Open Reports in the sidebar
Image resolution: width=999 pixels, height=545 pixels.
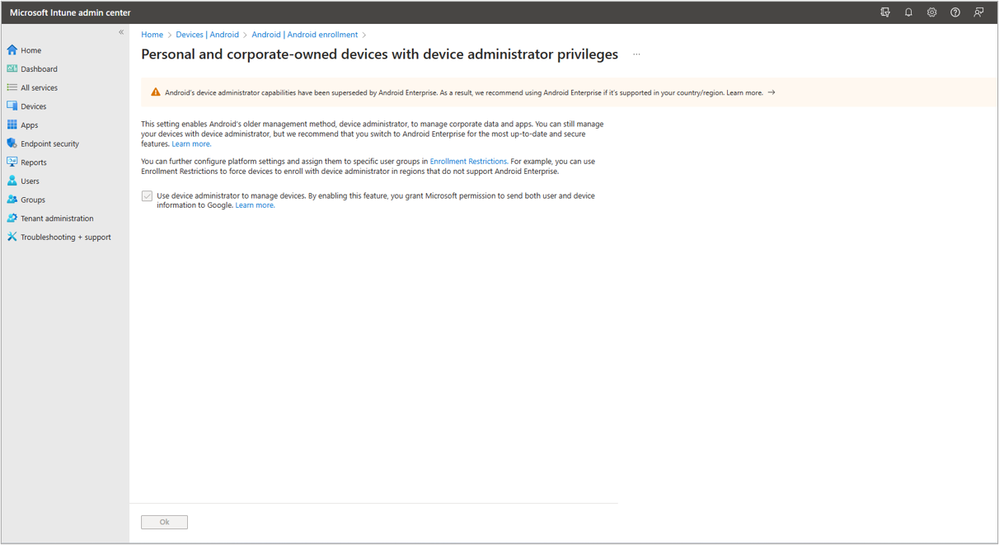34,163
